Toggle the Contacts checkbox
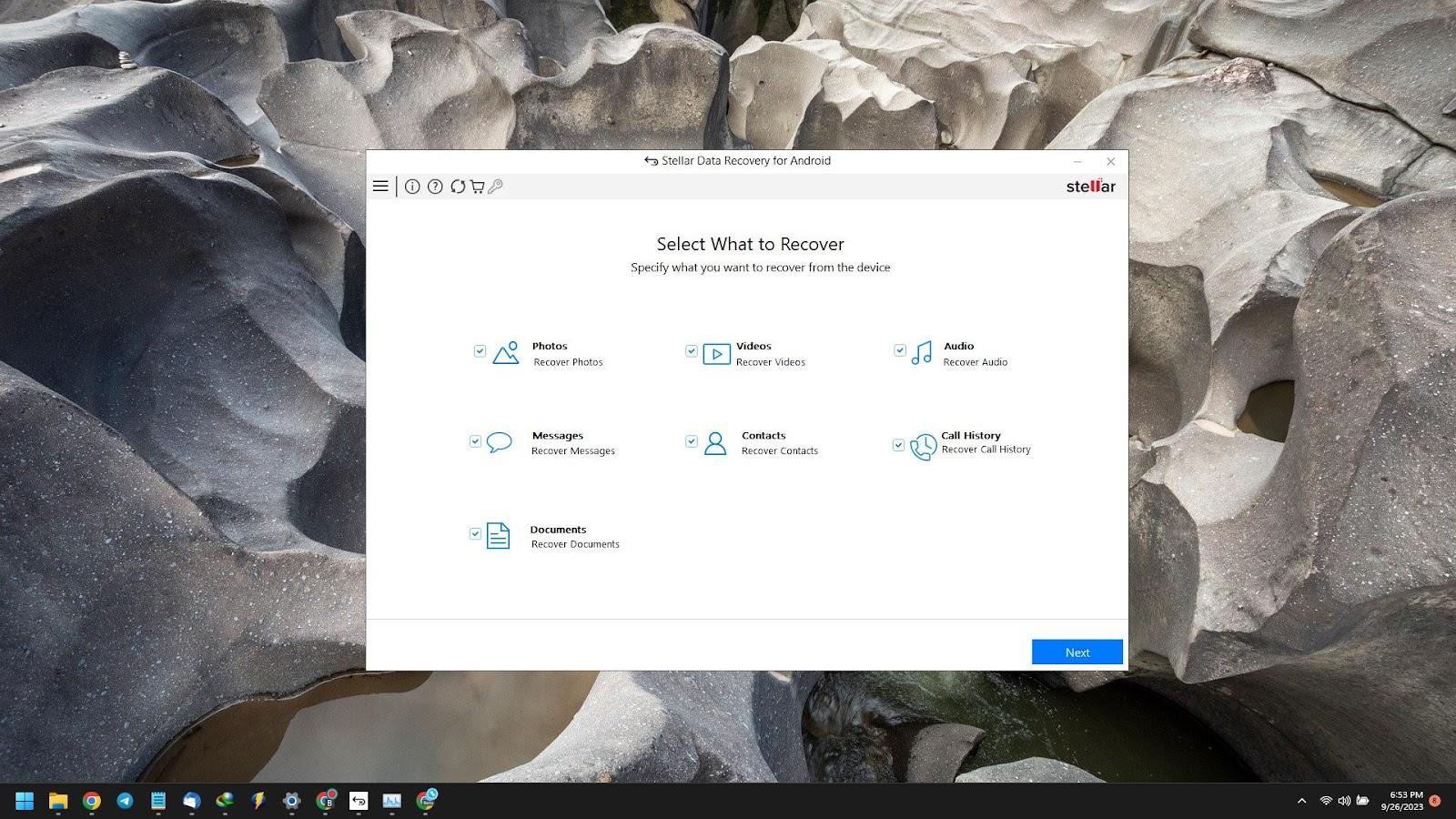The image size is (1456, 819). pos(692,441)
